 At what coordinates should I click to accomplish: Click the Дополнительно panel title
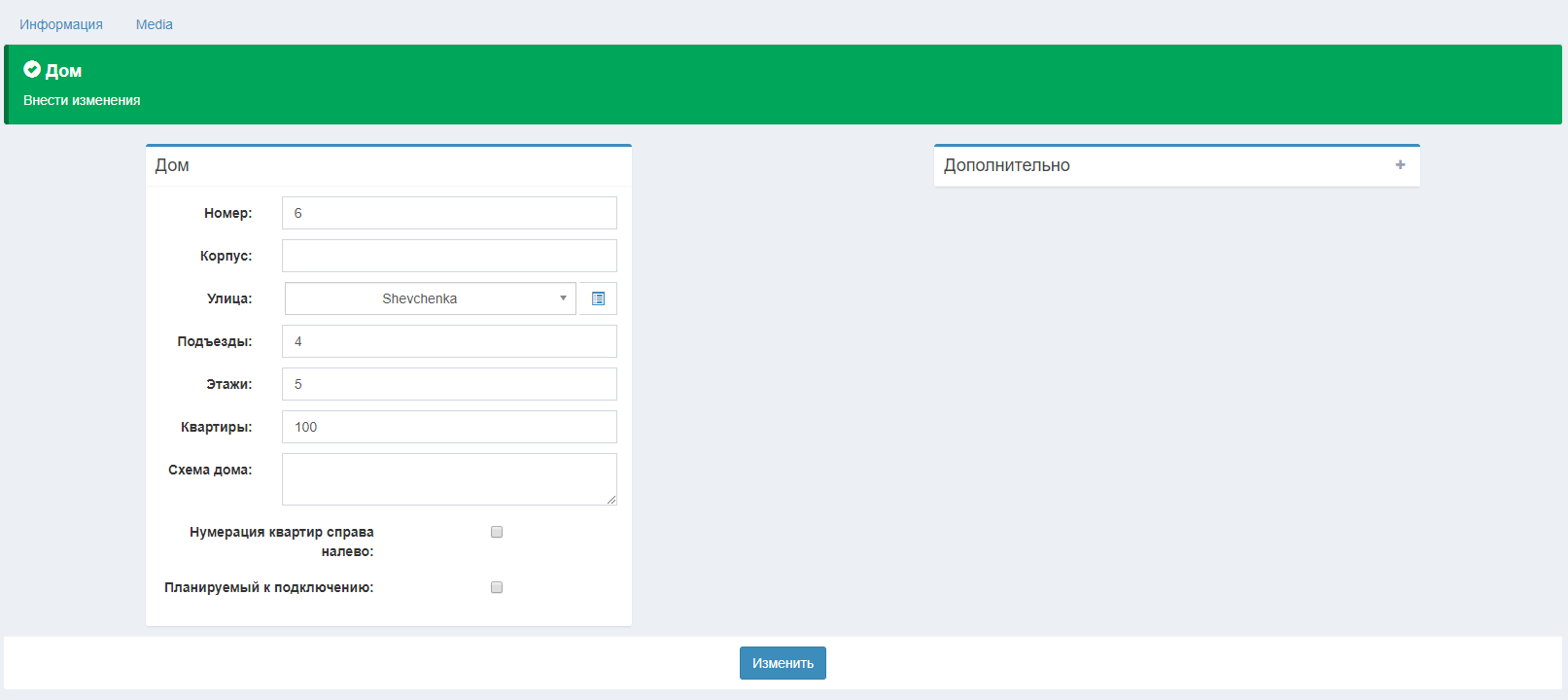click(1006, 165)
